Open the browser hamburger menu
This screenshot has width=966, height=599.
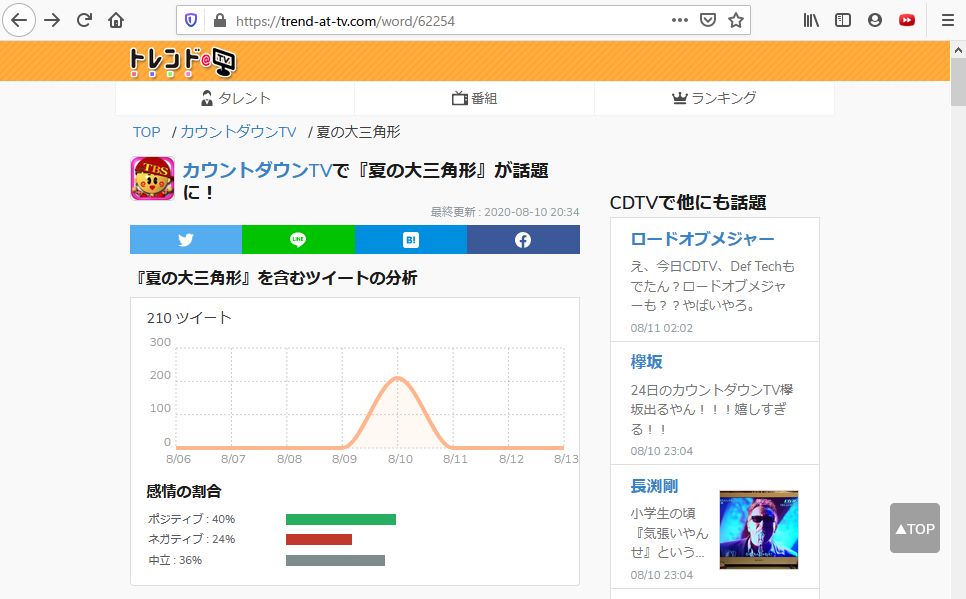948,20
